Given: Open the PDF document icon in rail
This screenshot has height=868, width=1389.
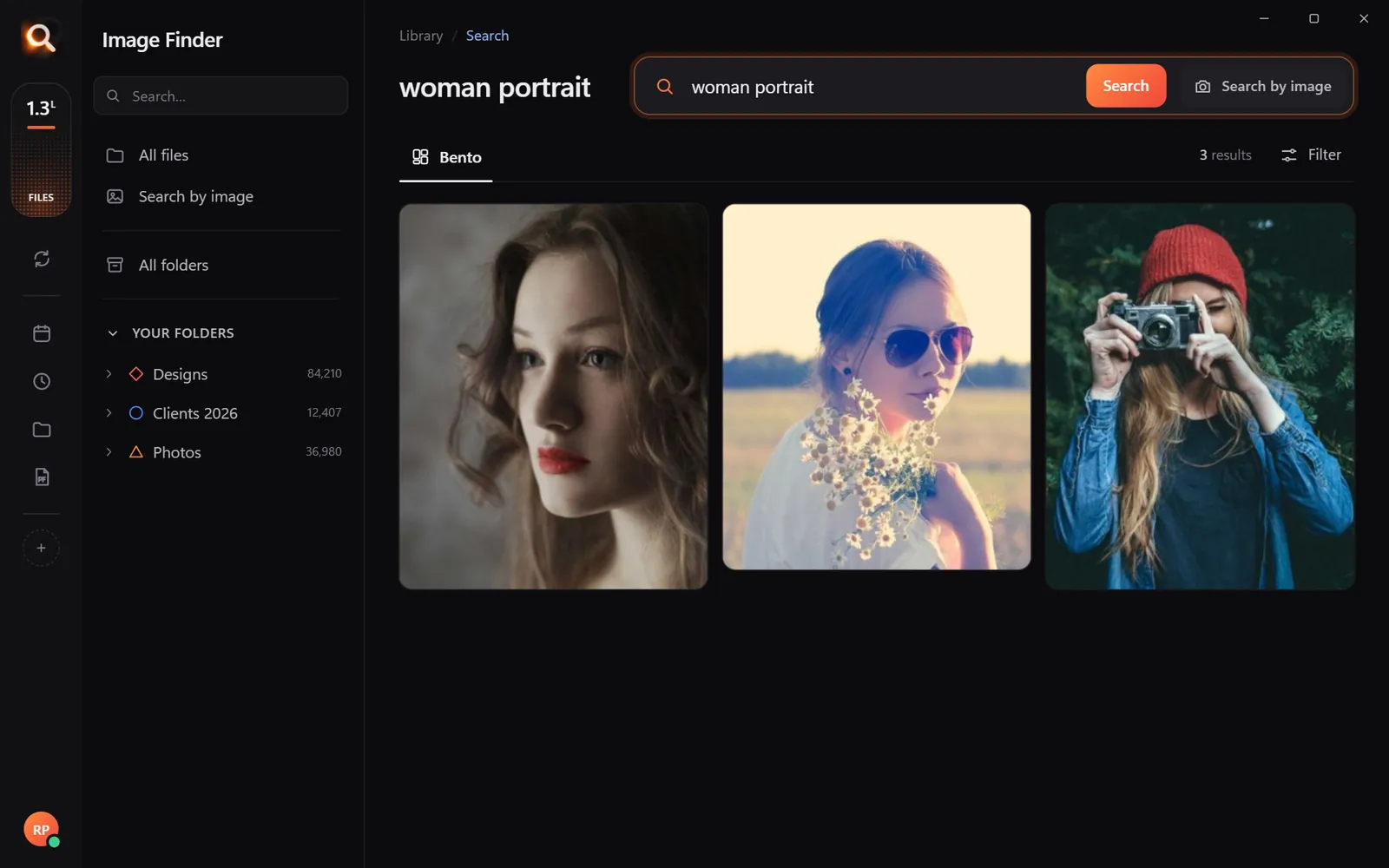Looking at the screenshot, I should click(x=42, y=477).
